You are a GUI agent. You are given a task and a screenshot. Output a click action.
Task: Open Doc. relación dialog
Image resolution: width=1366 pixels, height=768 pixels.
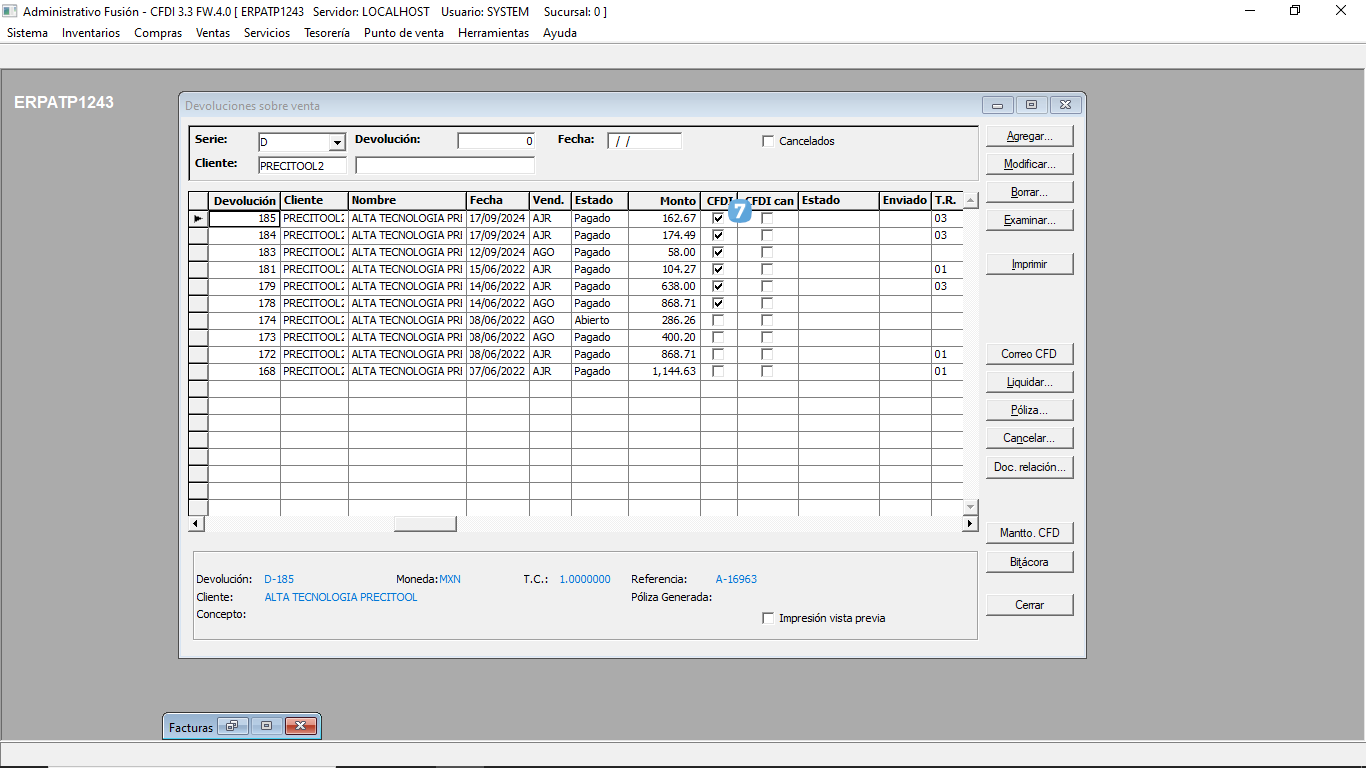click(1029, 467)
